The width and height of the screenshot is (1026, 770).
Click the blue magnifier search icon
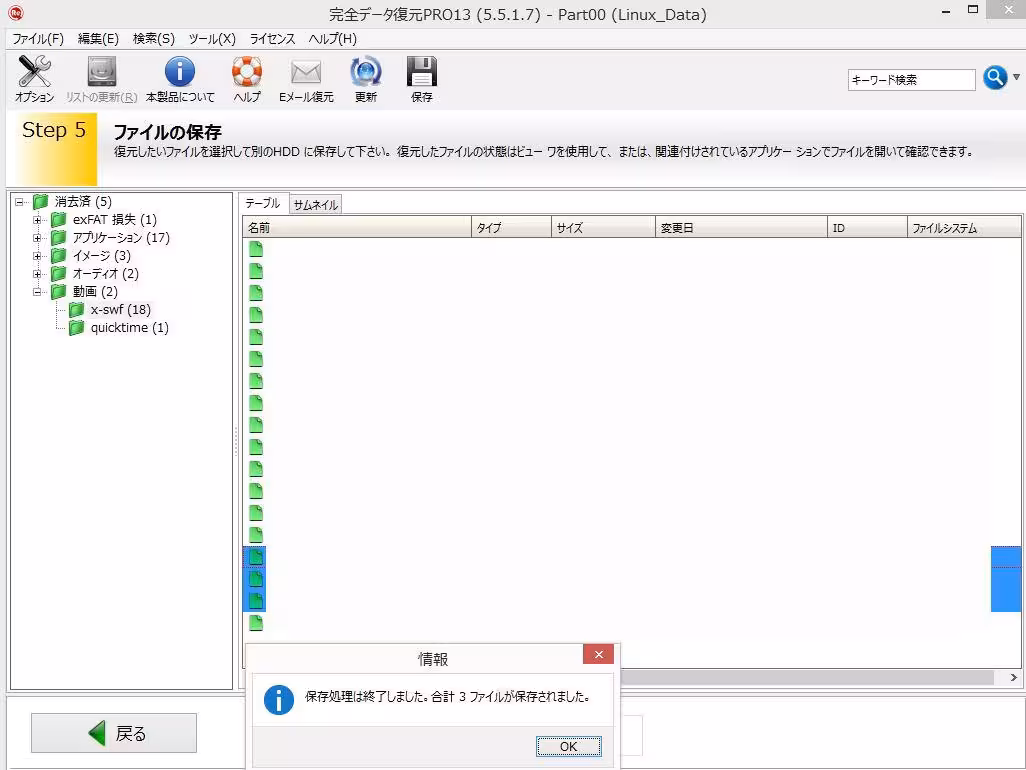pyautogui.click(x=994, y=78)
